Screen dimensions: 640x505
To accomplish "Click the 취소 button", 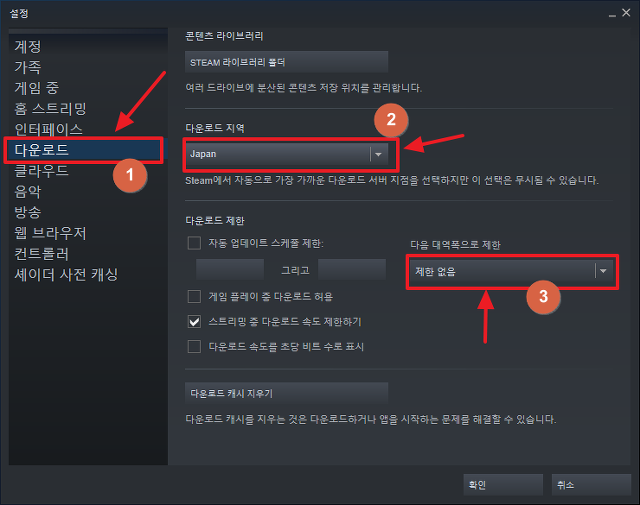I will 591,485.
